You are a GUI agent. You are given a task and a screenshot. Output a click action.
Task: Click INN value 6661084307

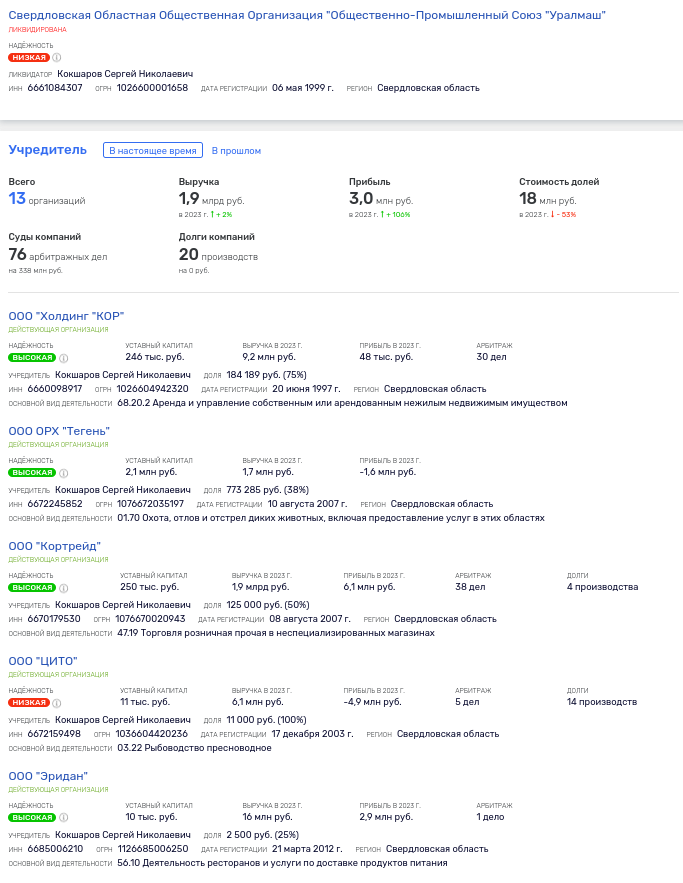[x=55, y=88]
